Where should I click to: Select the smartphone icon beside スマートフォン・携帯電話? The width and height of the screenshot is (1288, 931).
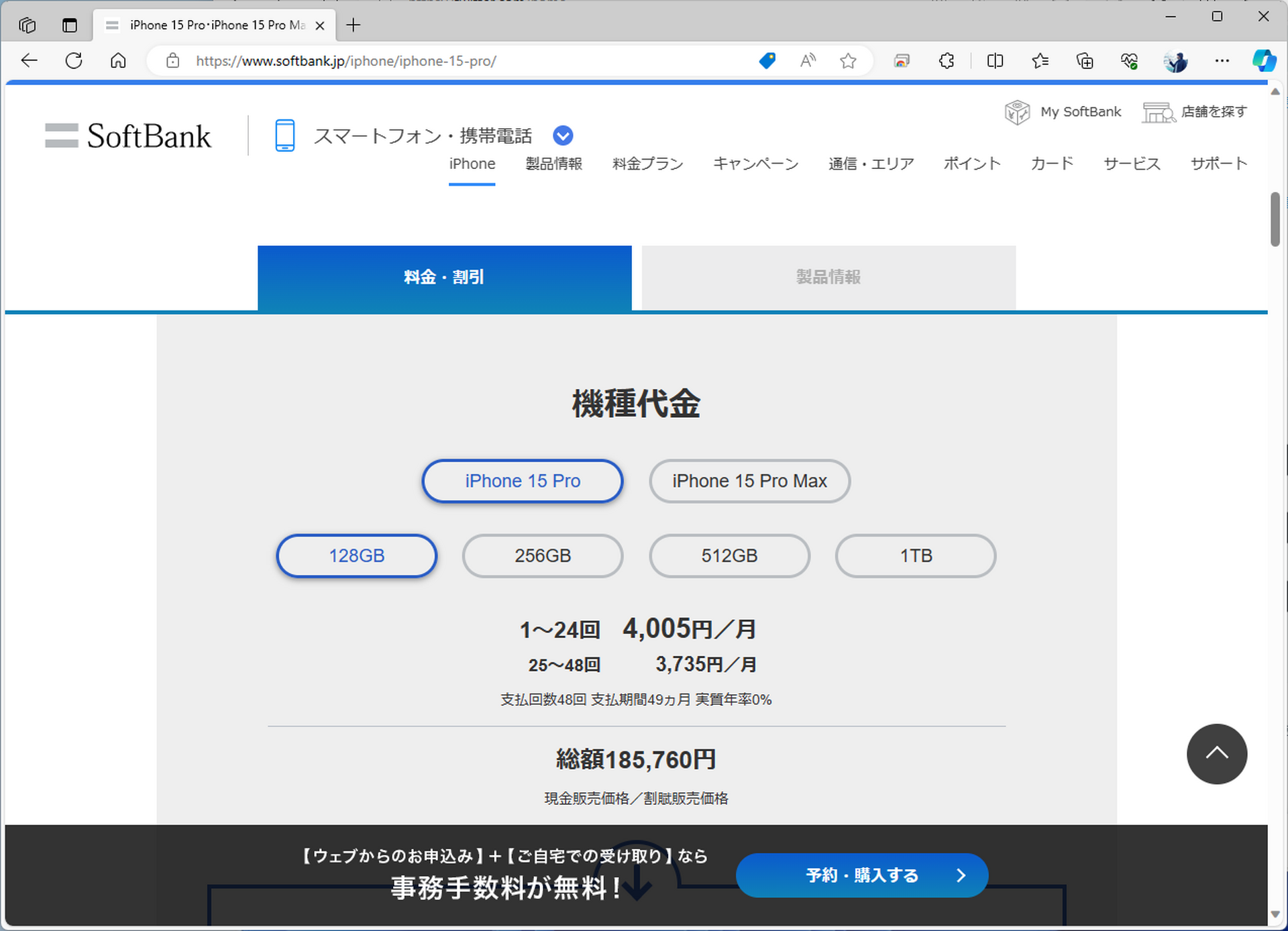click(284, 135)
